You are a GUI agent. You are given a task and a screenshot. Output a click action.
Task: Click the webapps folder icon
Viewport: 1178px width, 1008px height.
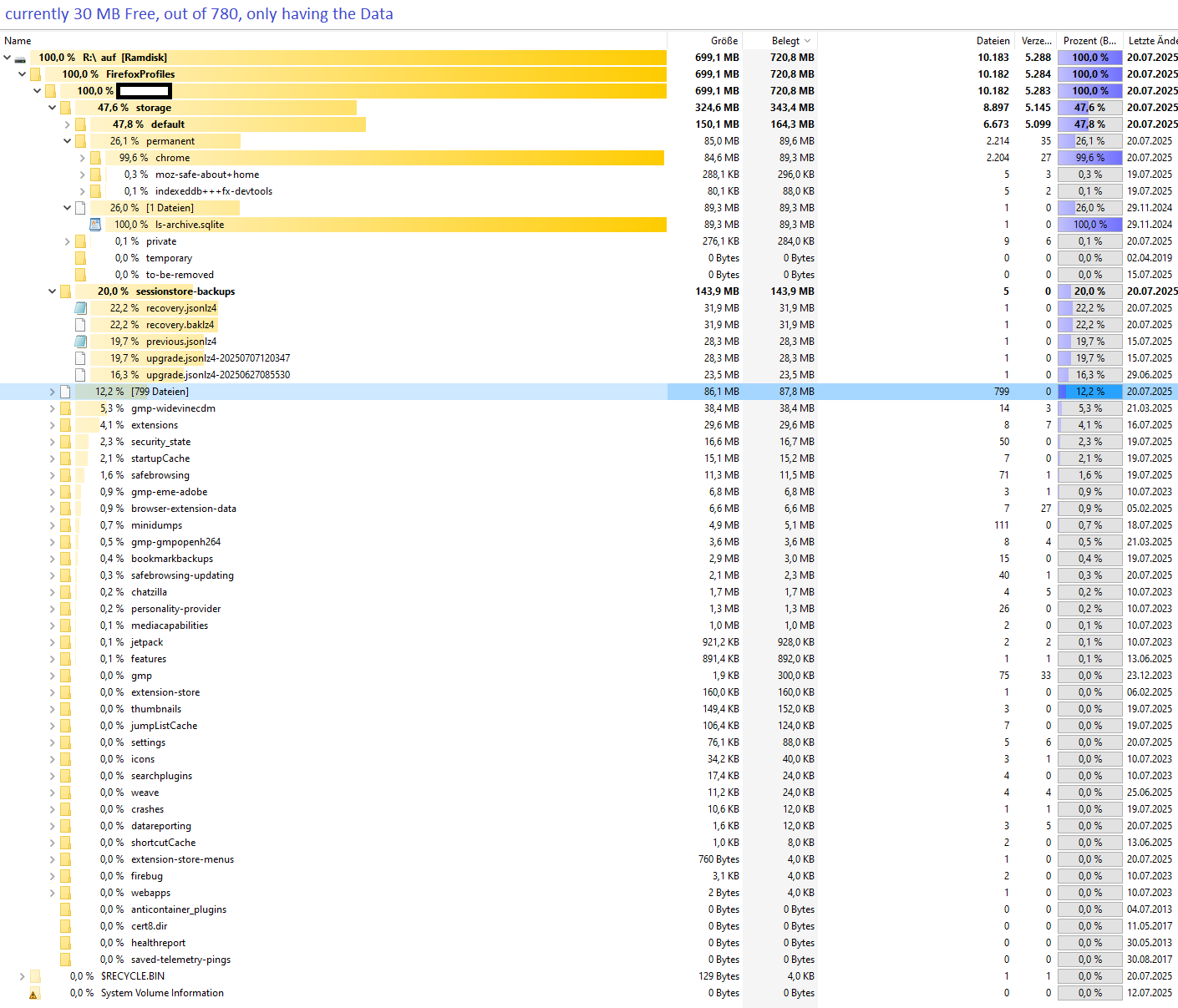[65, 893]
